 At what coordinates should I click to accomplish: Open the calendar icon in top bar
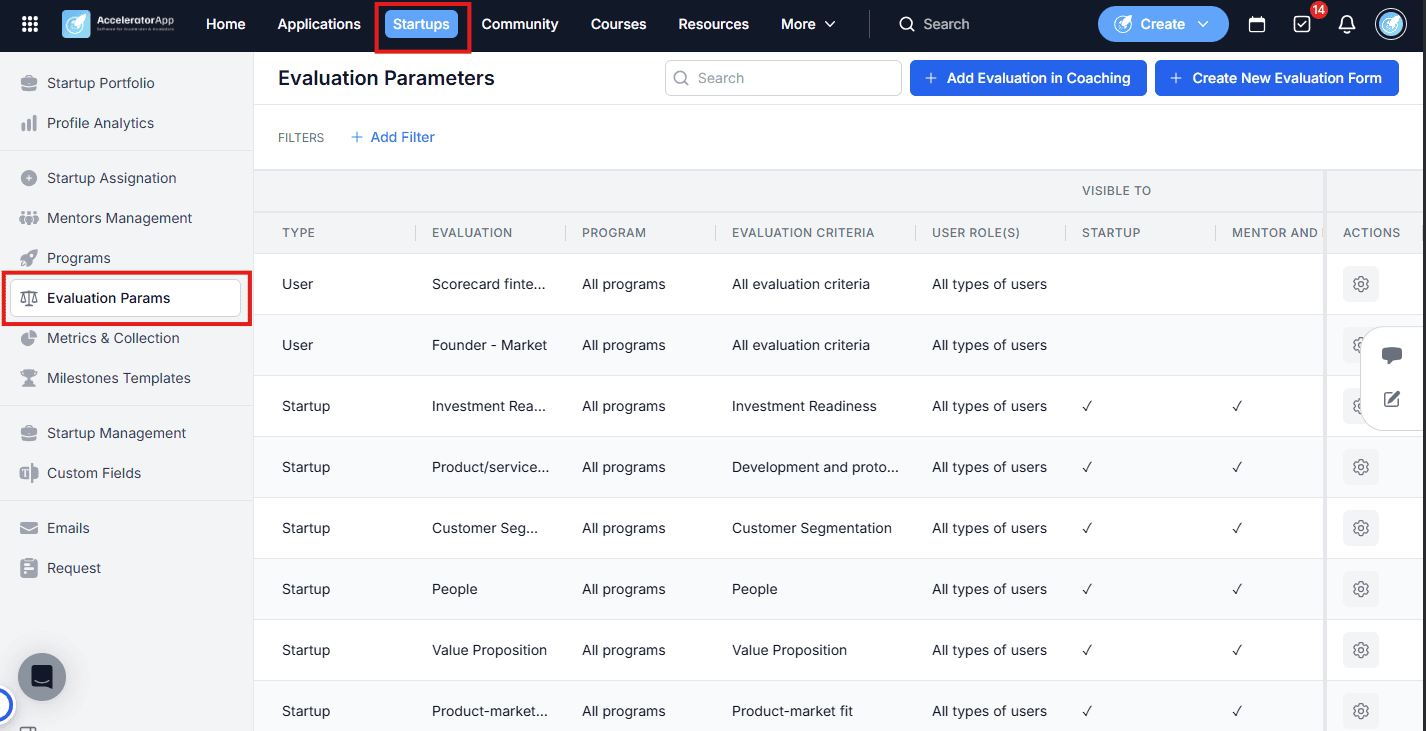(1257, 24)
